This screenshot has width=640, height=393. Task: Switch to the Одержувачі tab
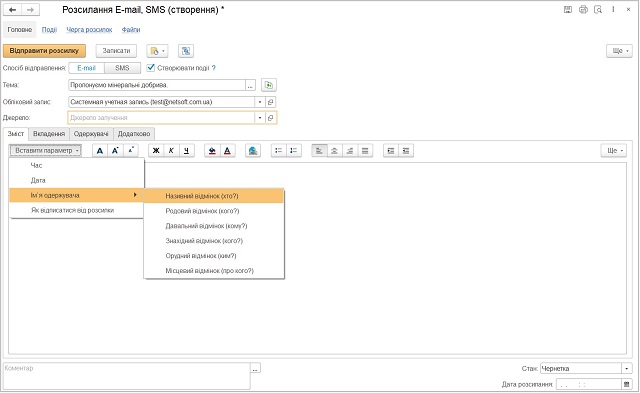click(91, 134)
